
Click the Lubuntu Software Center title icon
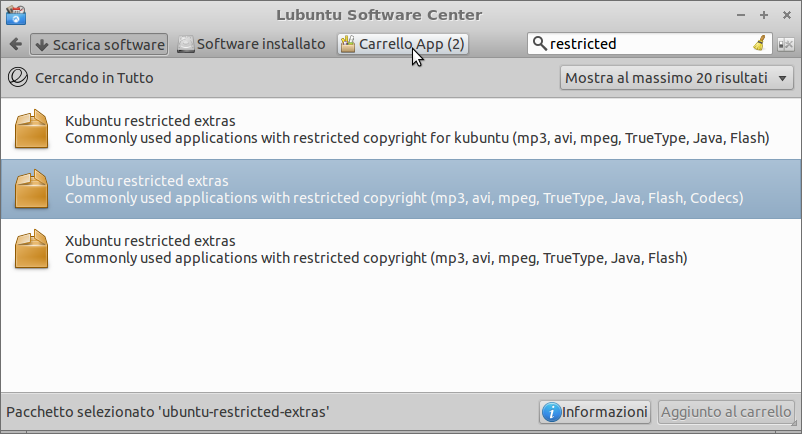(x=16, y=15)
